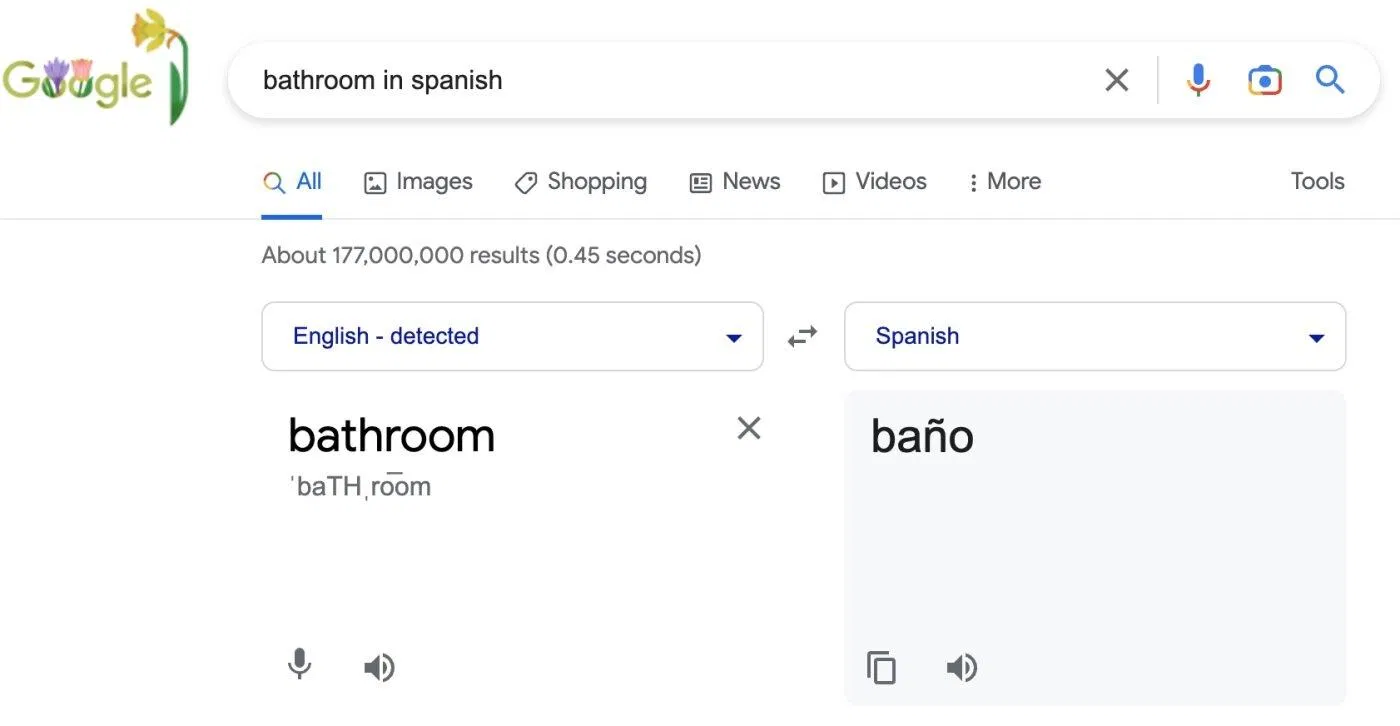Go to the Videos tab
The height and width of the screenshot is (726, 1400).
pyautogui.click(x=874, y=181)
